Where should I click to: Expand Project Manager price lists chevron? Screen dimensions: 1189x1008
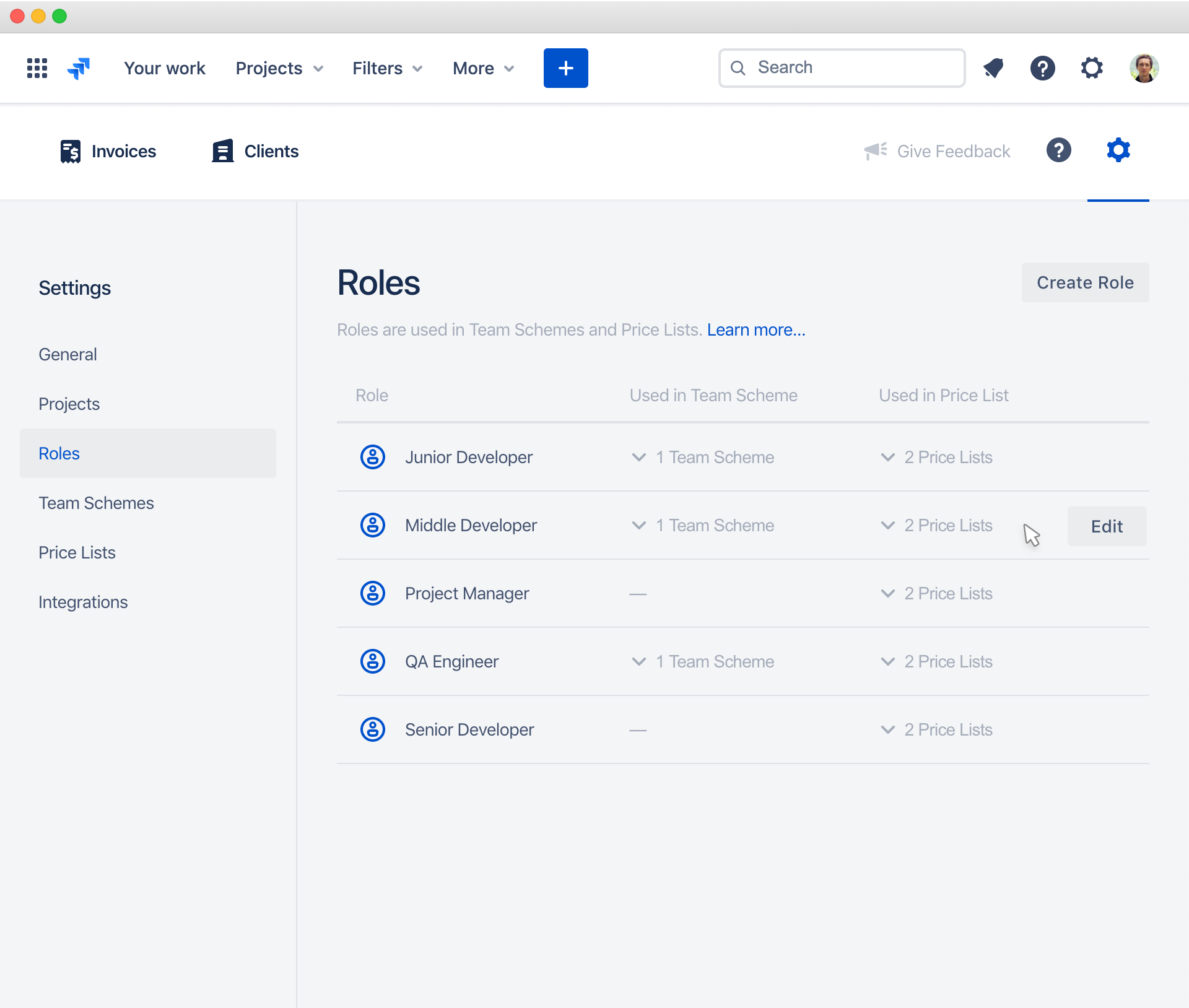[888, 594]
